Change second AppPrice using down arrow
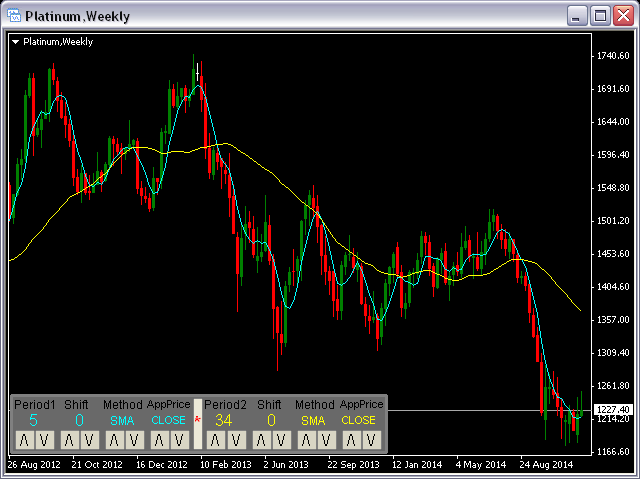Viewport: 640px width, 480px height. 369,440
